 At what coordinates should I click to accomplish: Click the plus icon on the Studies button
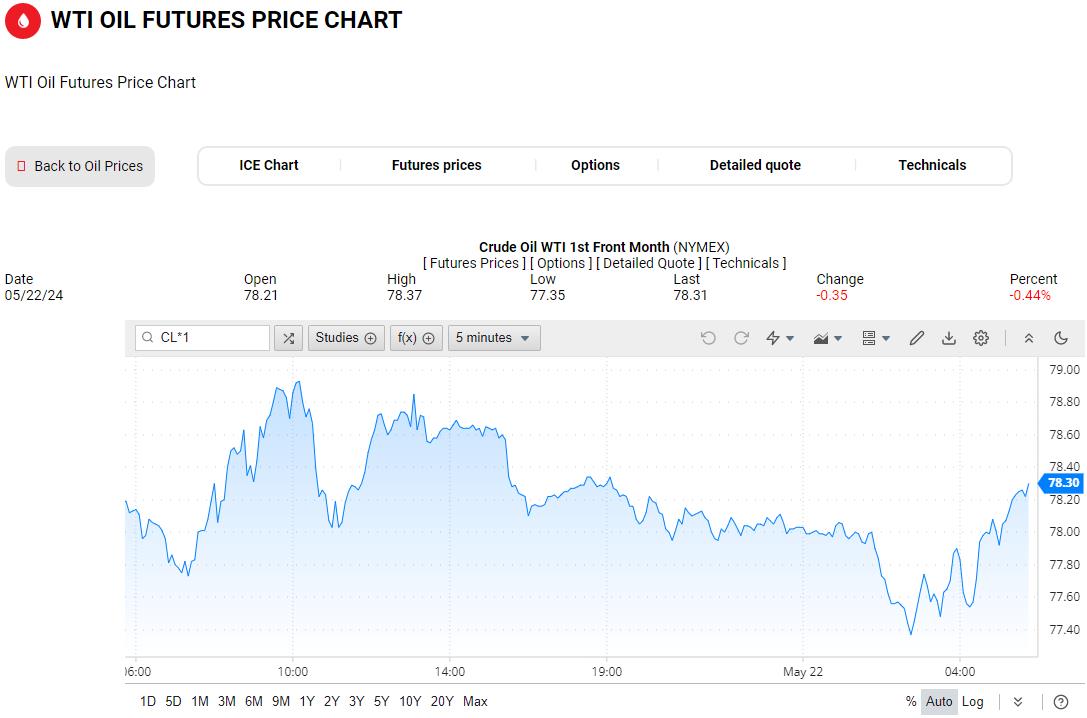click(x=370, y=338)
